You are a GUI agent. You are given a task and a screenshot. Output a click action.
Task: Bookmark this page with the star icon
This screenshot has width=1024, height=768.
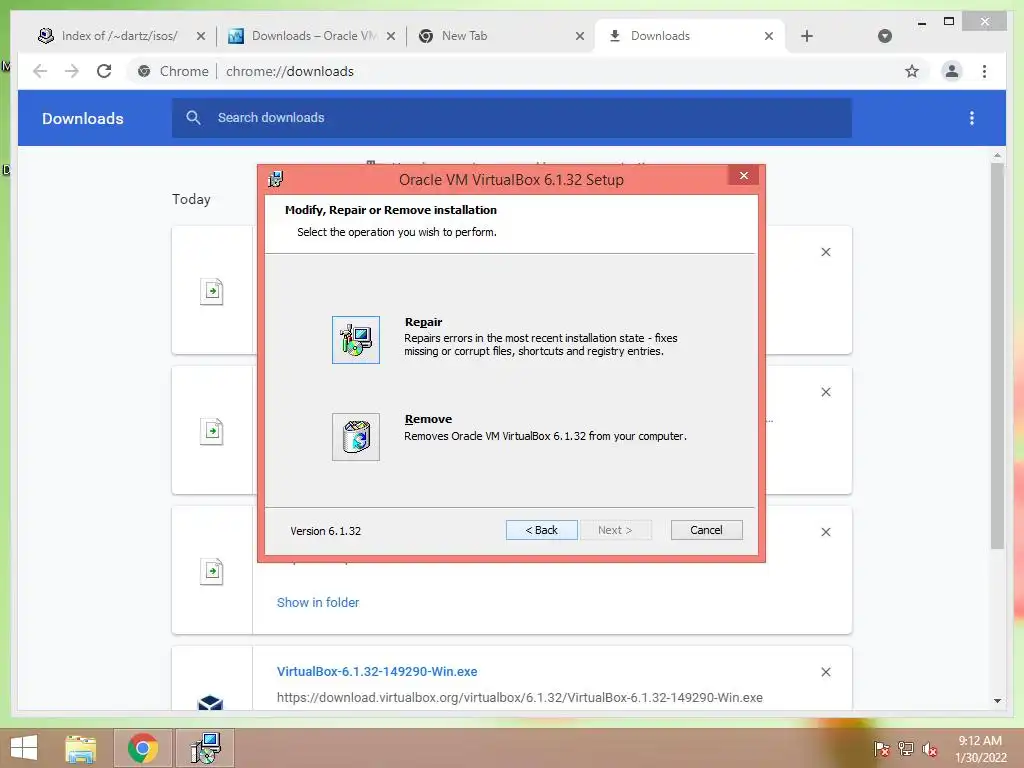click(x=912, y=71)
